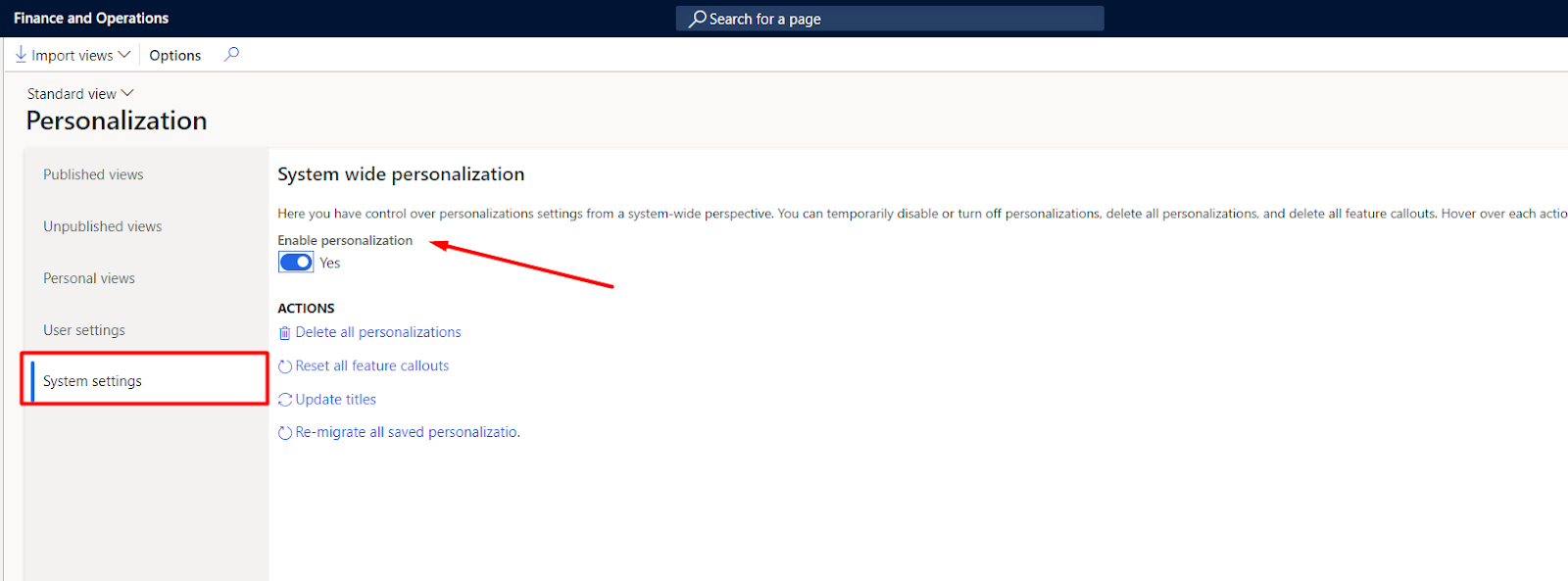Open the Options menu
Image resolution: width=1568 pixels, height=581 pixels.
pyautogui.click(x=175, y=55)
